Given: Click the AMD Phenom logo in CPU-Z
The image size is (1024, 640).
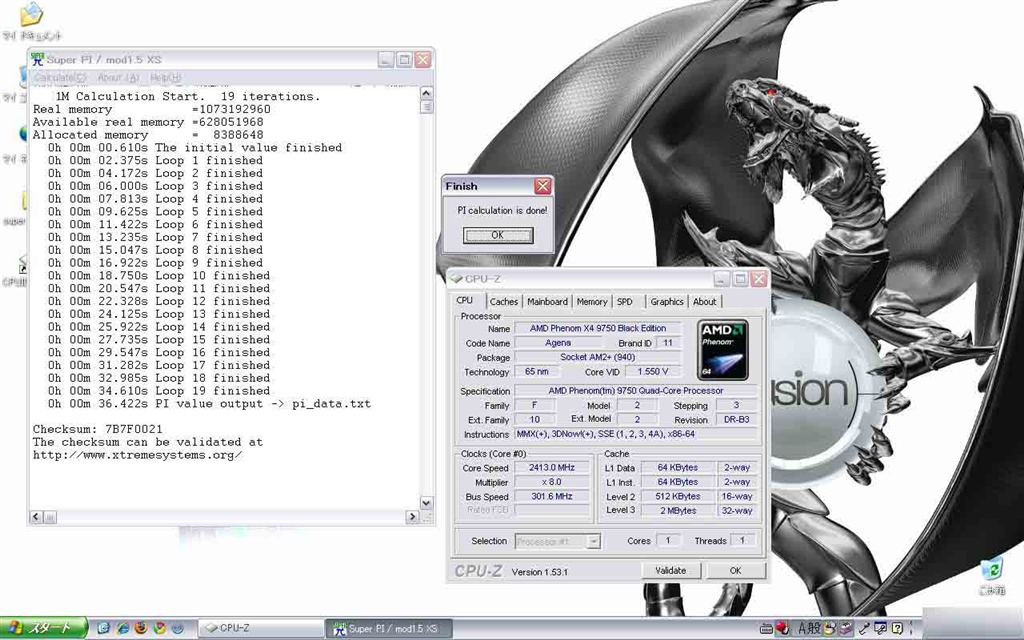Looking at the screenshot, I should click(723, 350).
